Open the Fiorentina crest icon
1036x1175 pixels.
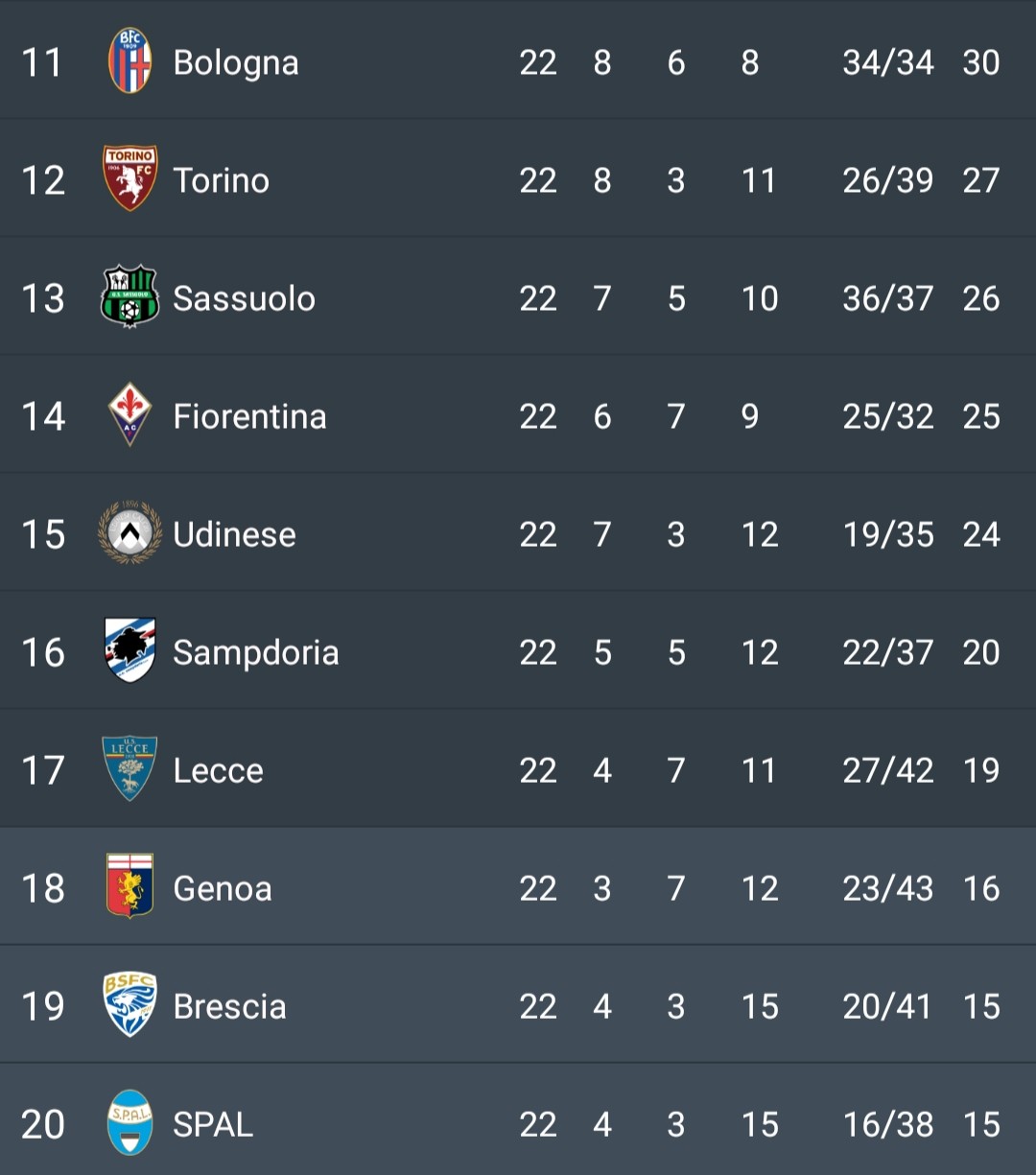click(129, 415)
